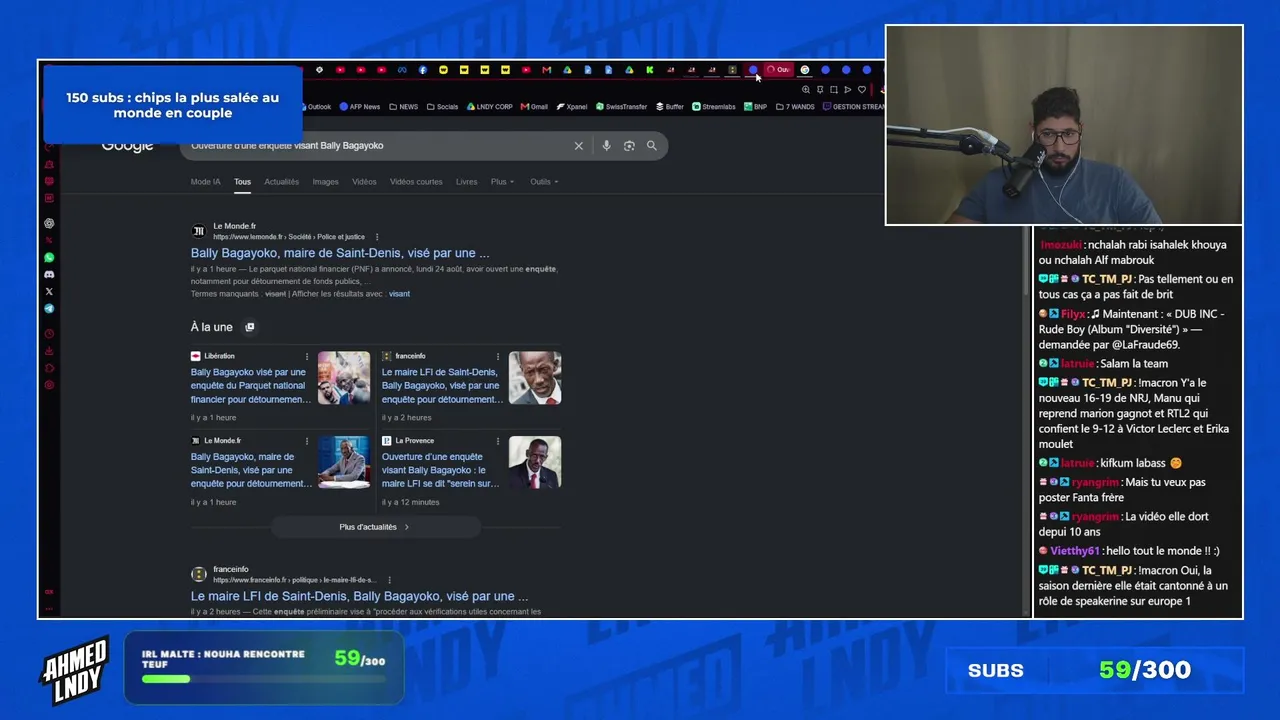Viewport: 1280px width, 720px height.
Task: Open 'Le maire LFI de Saint-Denis' franceinfo result
Action: [x=359, y=597]
